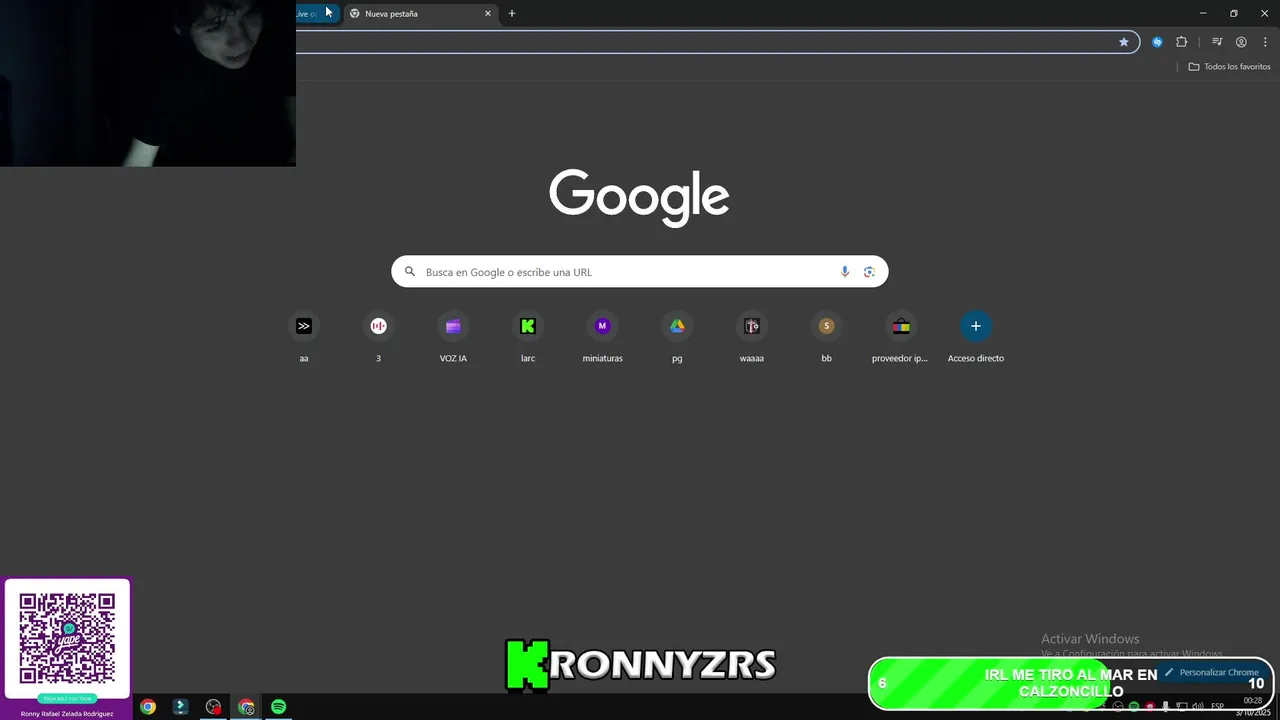Close the Nueva pestaña tab

pyautogui.click(x=488, y=14)
